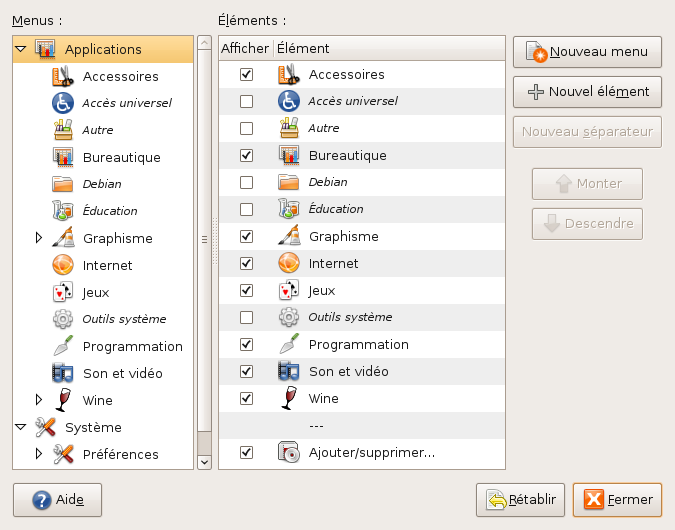The height and width of the screenshot is (530, 675).
Task: Click the Jeux playing cards icon in the Éléments list
Action: click(289, 291)
